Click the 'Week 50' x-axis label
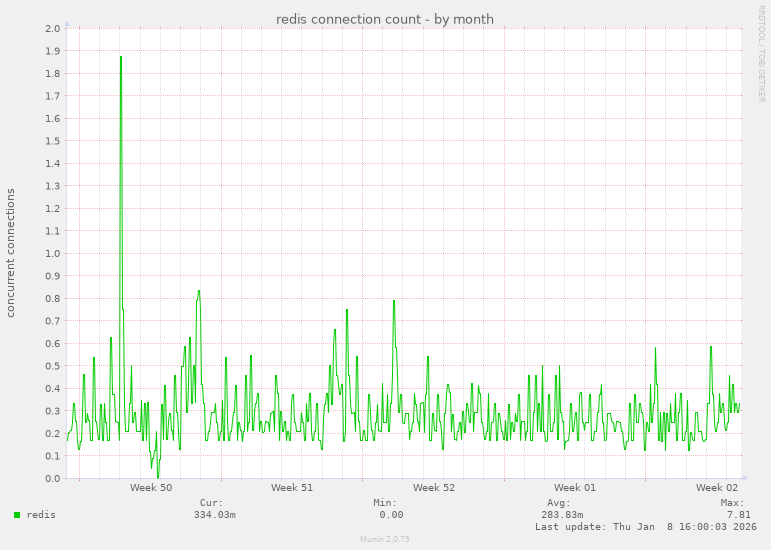The image size is (771, 550). 151,488
